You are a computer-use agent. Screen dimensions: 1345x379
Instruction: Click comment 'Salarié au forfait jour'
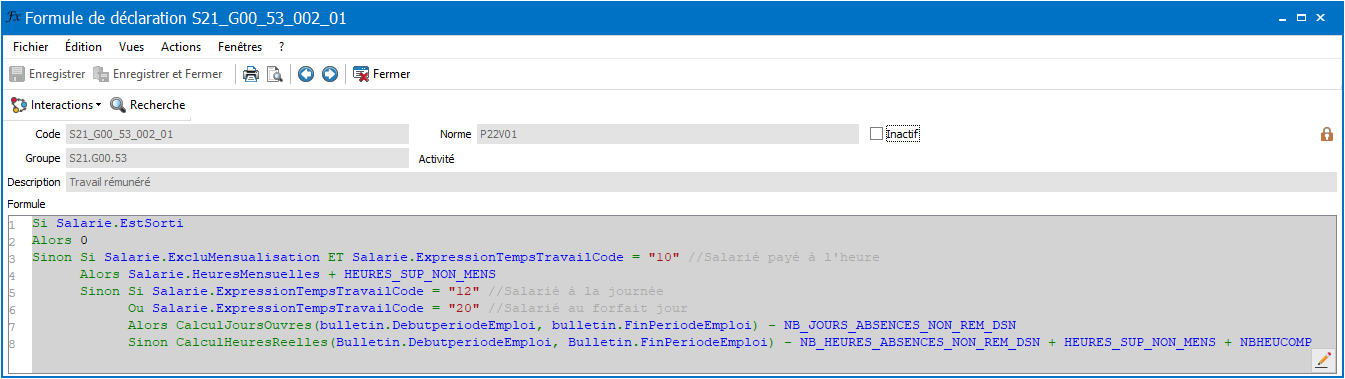tap(597, 308)
